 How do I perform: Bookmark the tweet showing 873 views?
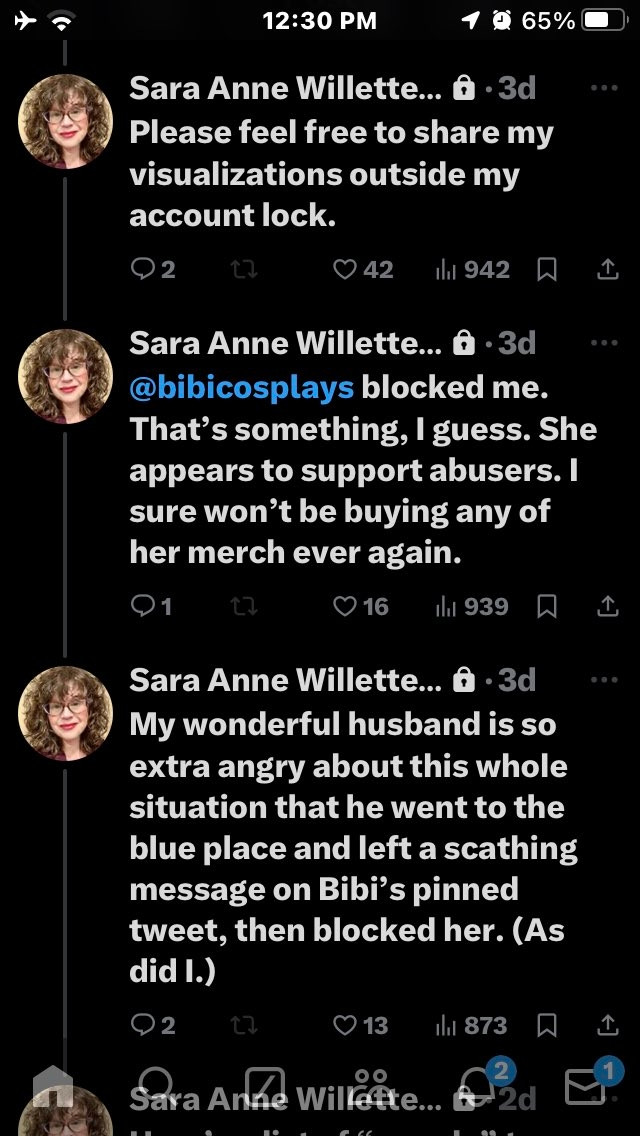[547, 1025]
